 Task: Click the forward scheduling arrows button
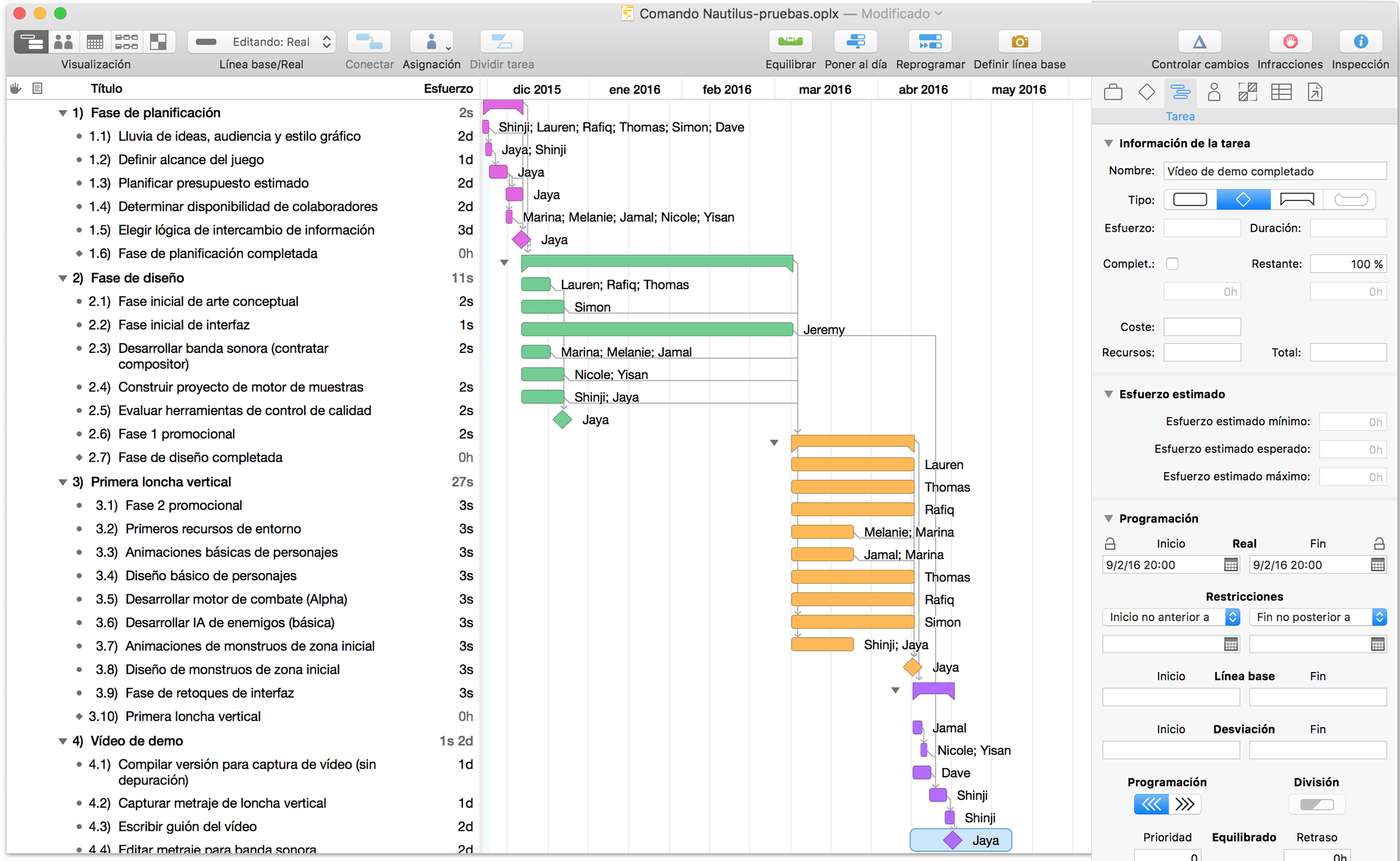(x=1185, y=804)
